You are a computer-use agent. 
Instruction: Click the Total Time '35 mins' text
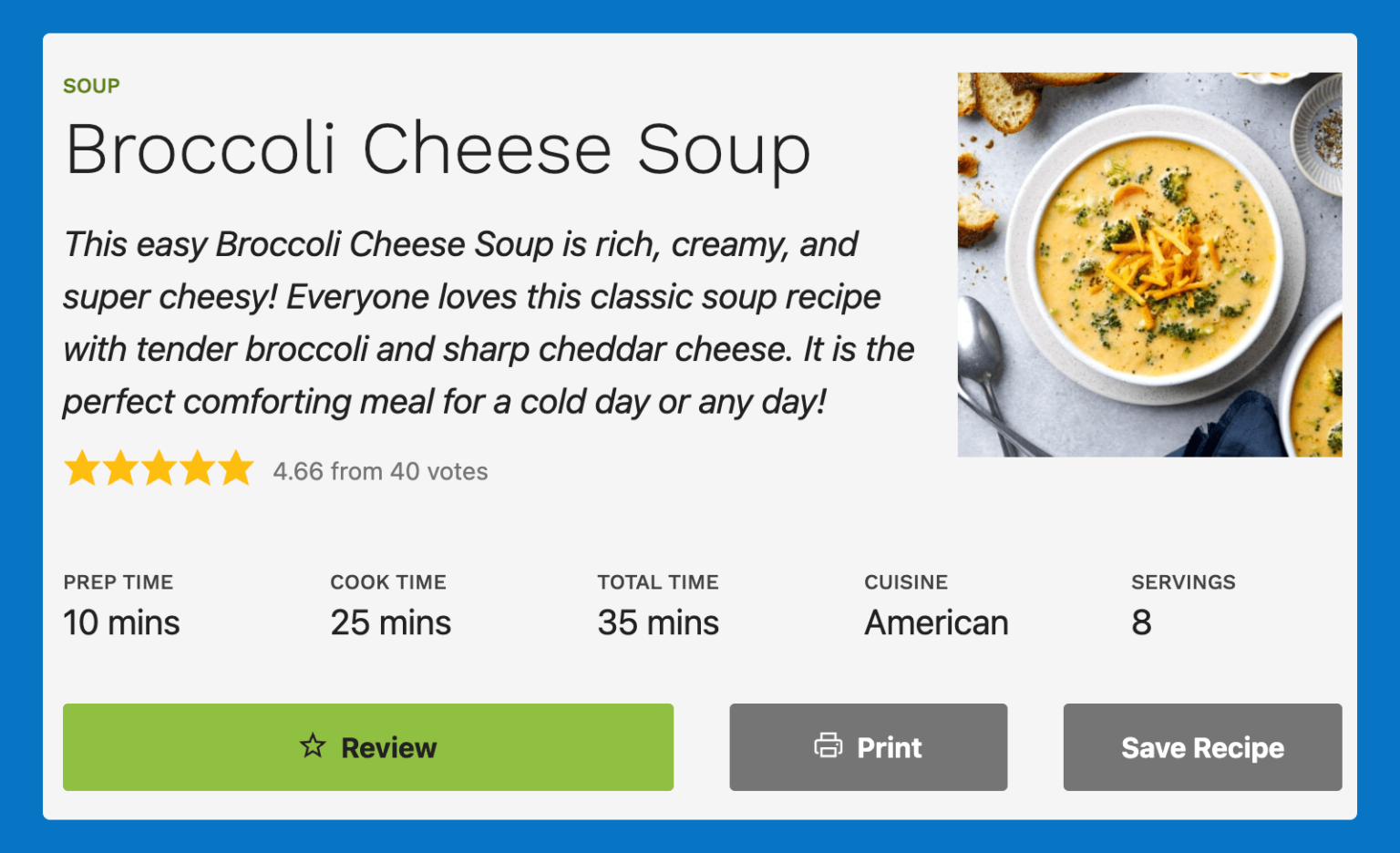(658, 622)
